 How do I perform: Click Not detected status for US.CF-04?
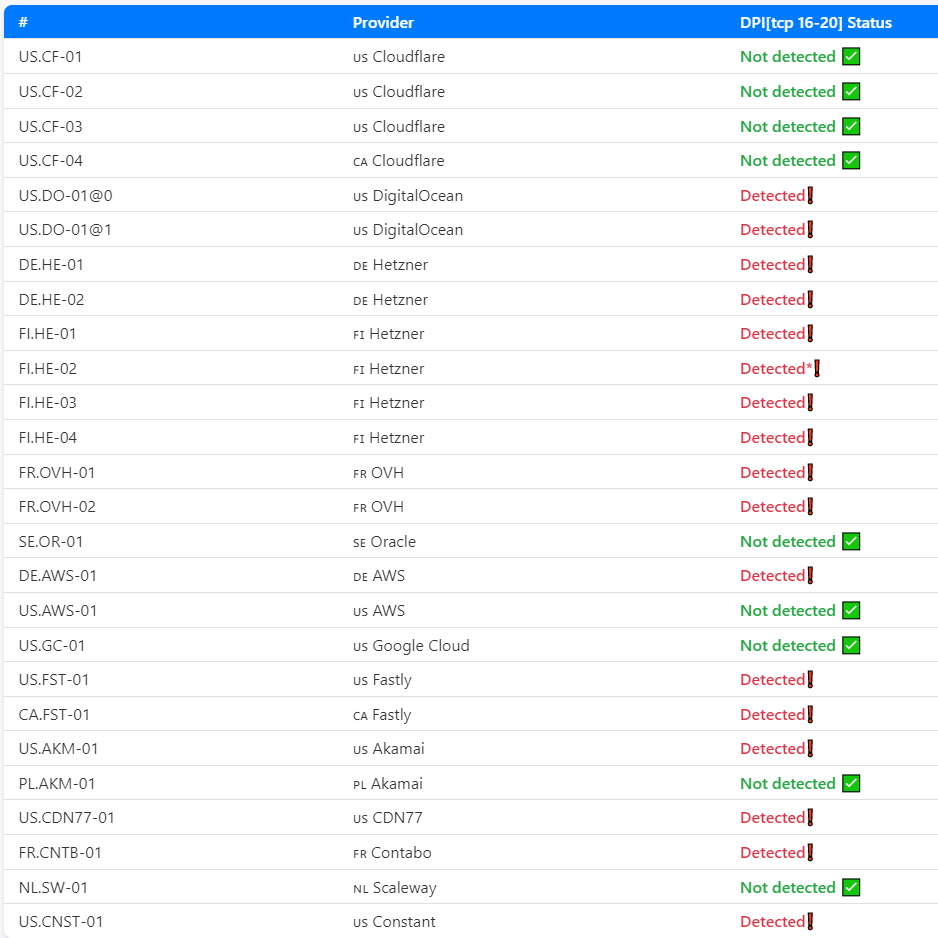click(787, 161)
